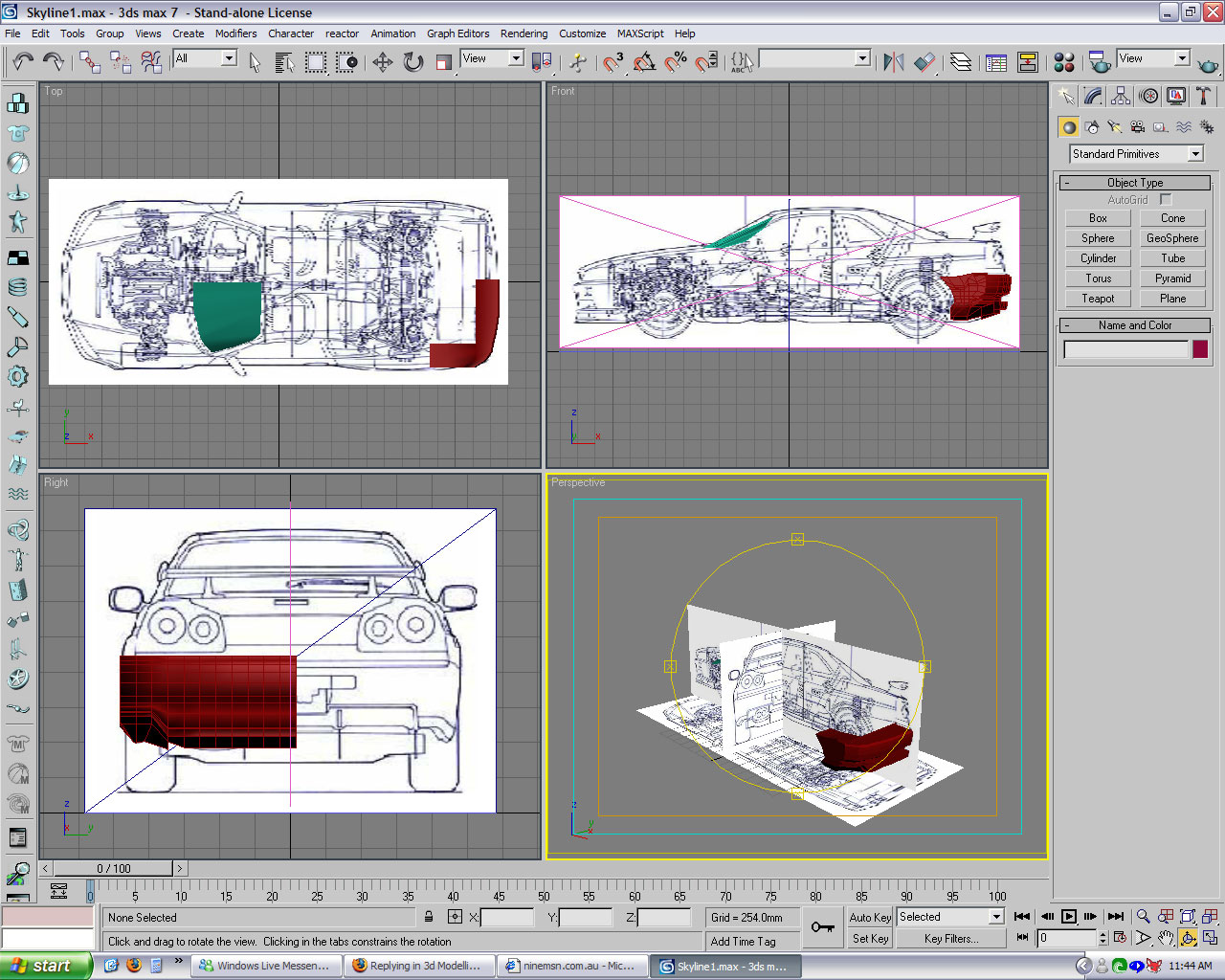Click the Align tool icon

coord(924,62)
